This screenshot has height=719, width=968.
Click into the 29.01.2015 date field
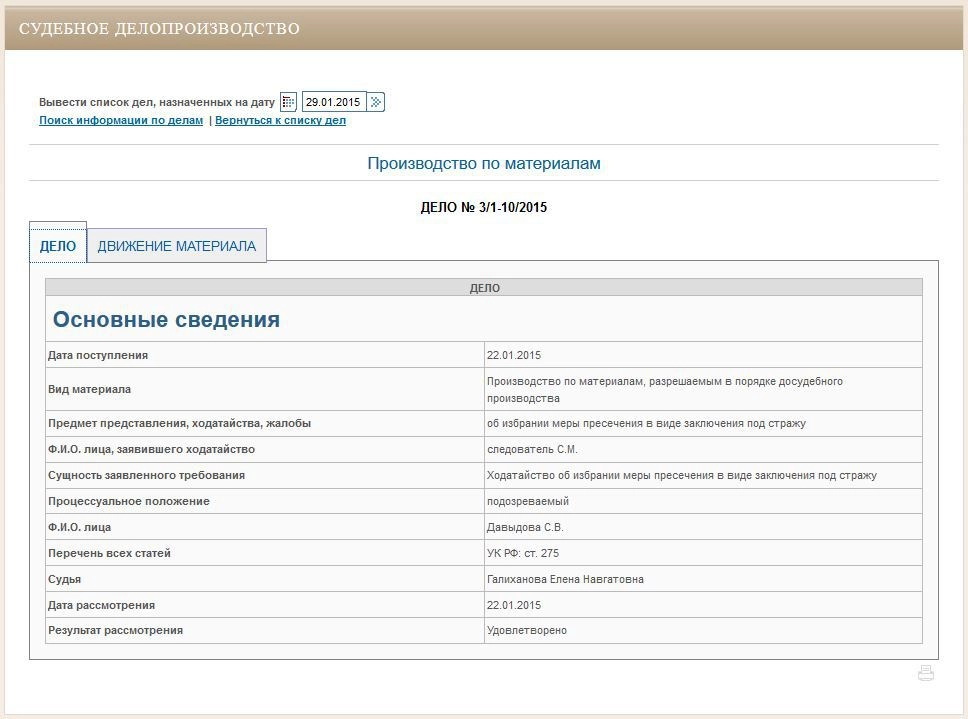[333, 102]
